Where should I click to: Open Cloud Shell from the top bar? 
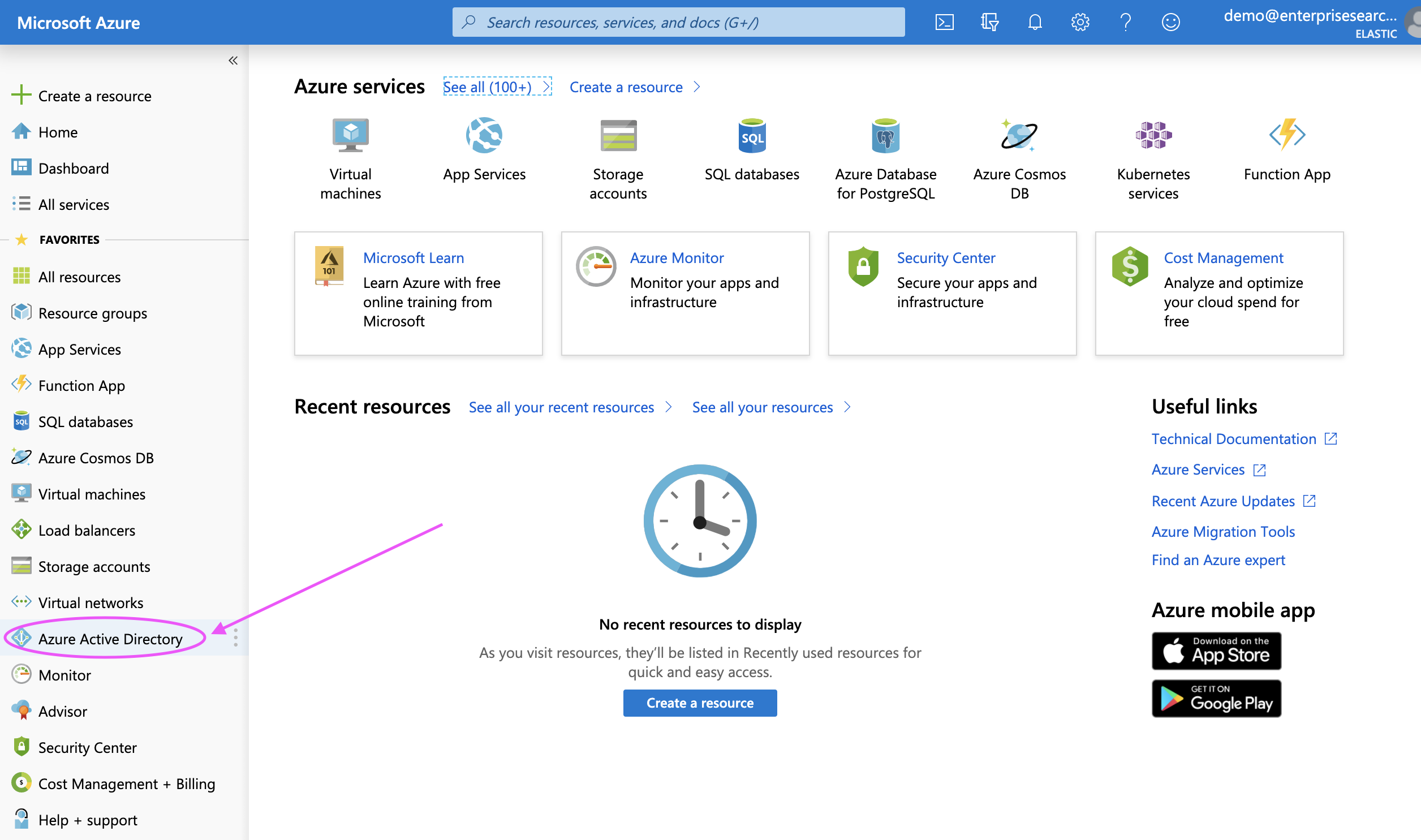pos(944,23)
